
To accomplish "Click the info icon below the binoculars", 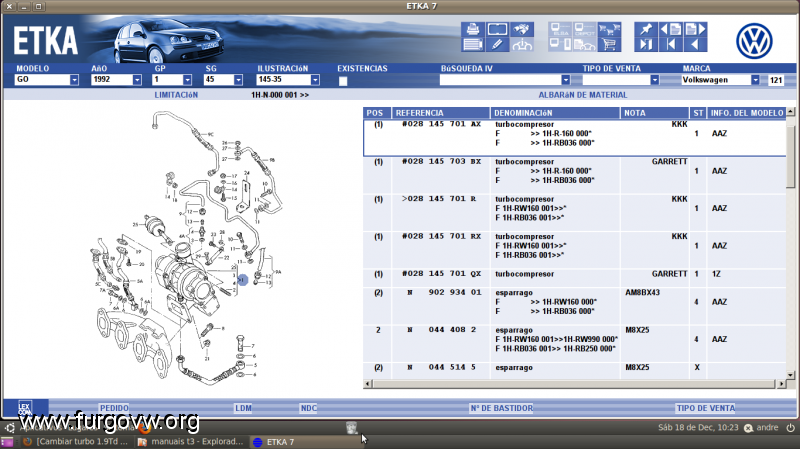I will [522, 44].
